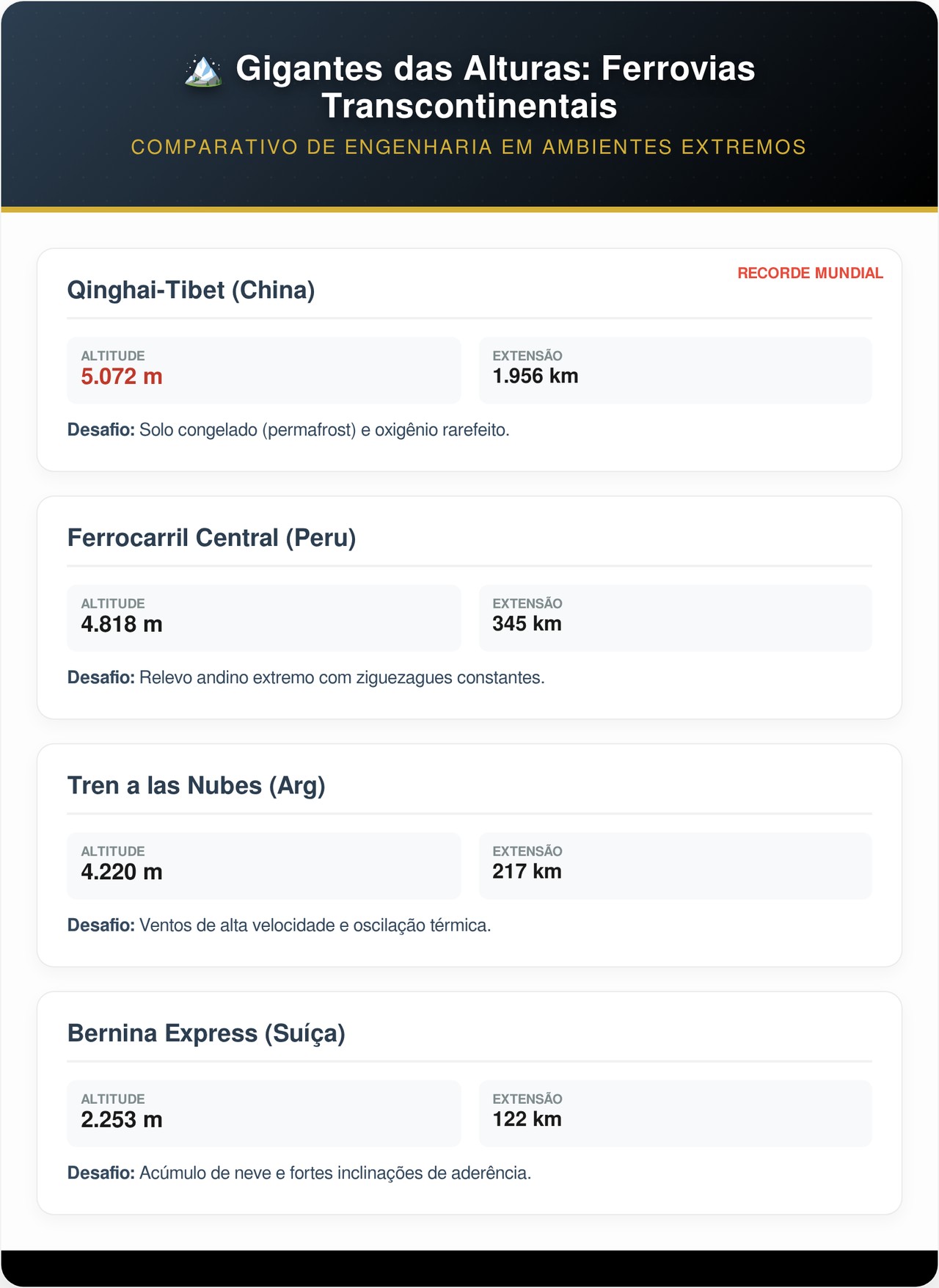This screenshot has width=939, height=1288.
Task: Click the mountain icon in the header
Action: [x=203, y=70]
